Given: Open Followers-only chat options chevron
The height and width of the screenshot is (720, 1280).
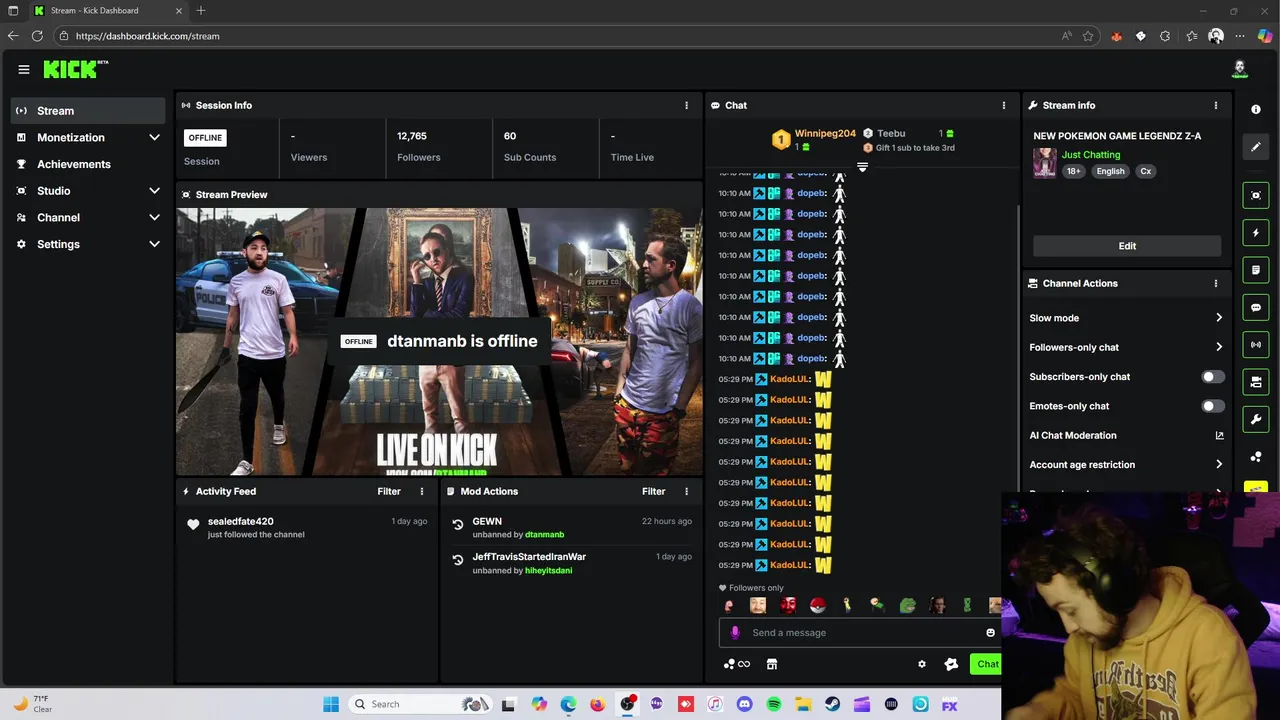Looking at the screenshot, I should [1219, 347].
